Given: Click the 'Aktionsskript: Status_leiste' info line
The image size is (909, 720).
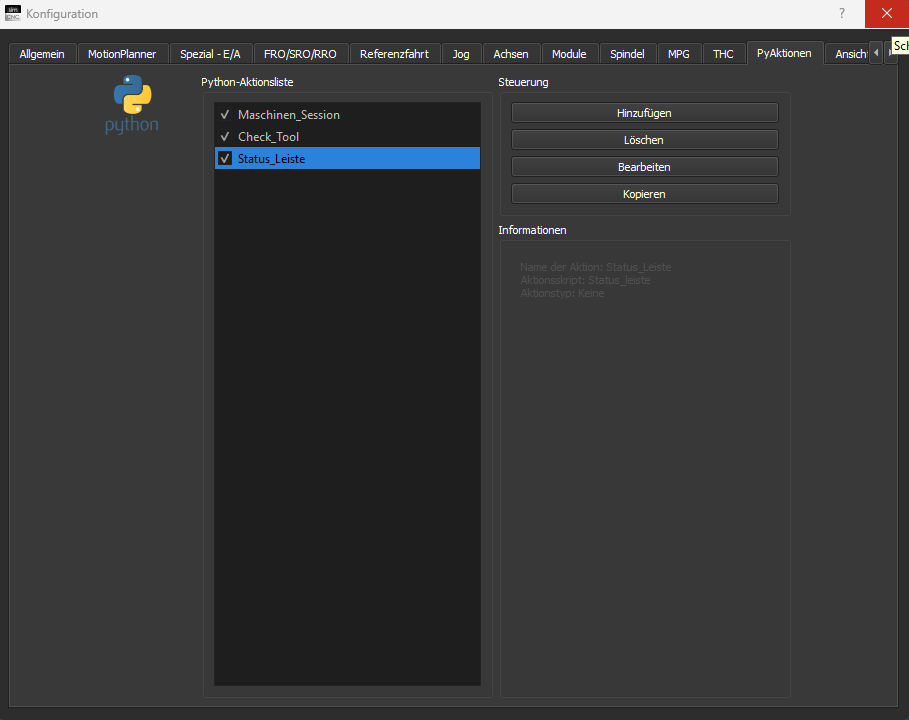Looking at the screenshot, I should pyautogui.click(x=585, y=280).
